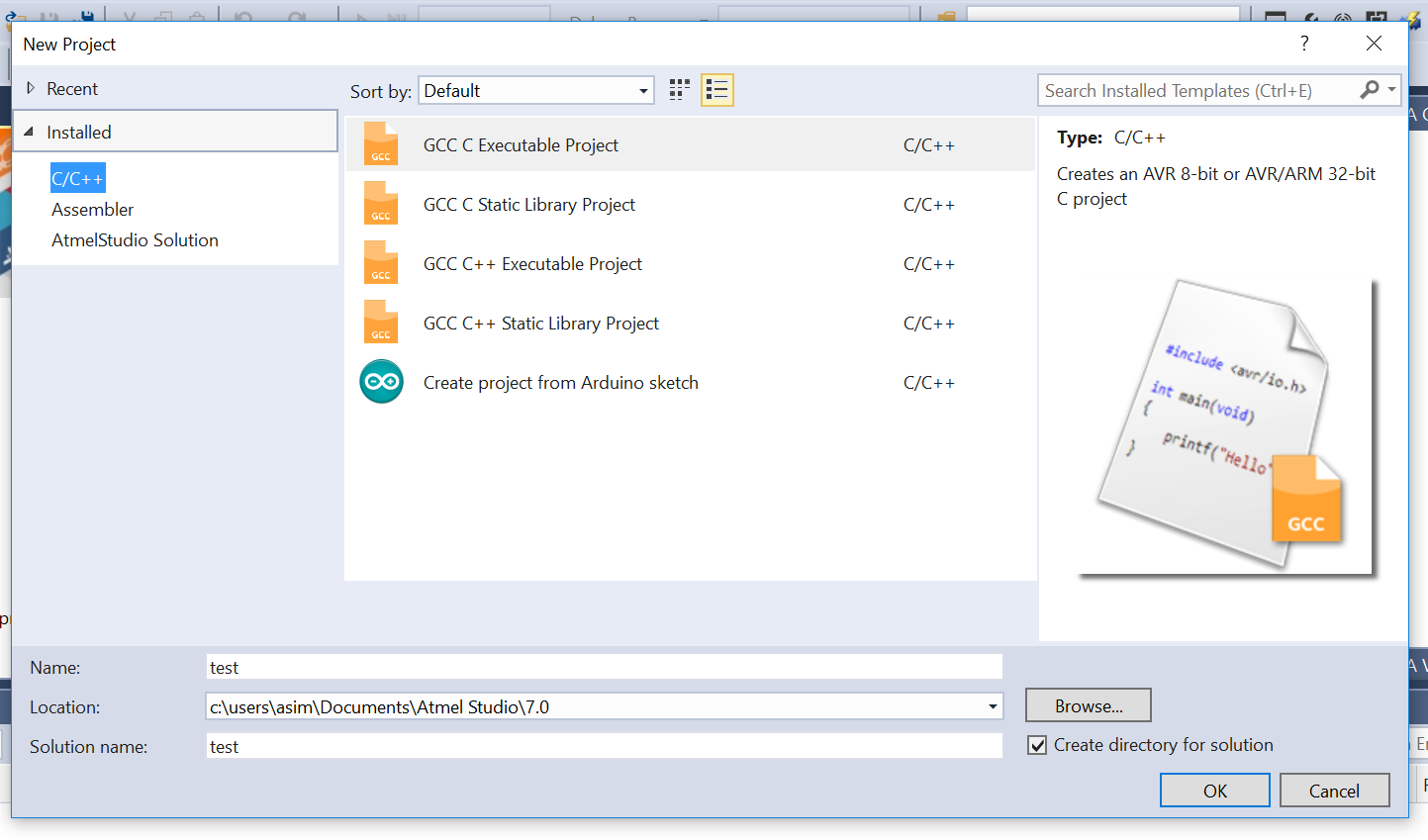Open the dialog help question mark
The width and height of the screenshot is (1428, 840).
click(1304, 44)
